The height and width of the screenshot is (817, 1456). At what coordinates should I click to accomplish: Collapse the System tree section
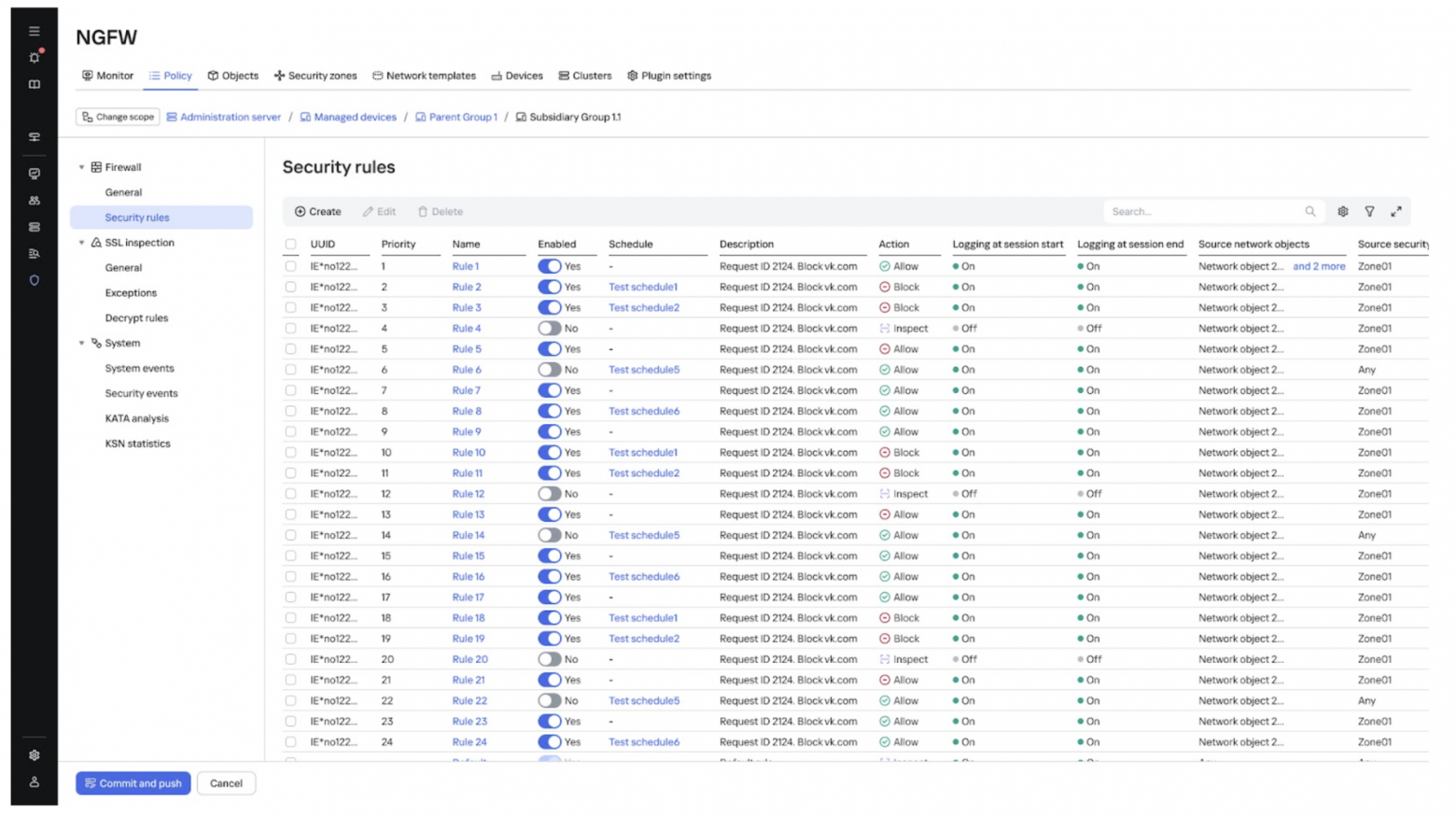(81, 344)
